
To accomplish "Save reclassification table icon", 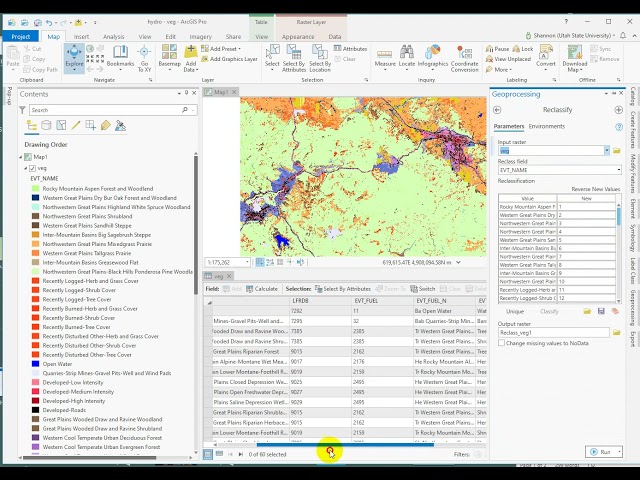I will pyautogui.click(x=601, y=311).
